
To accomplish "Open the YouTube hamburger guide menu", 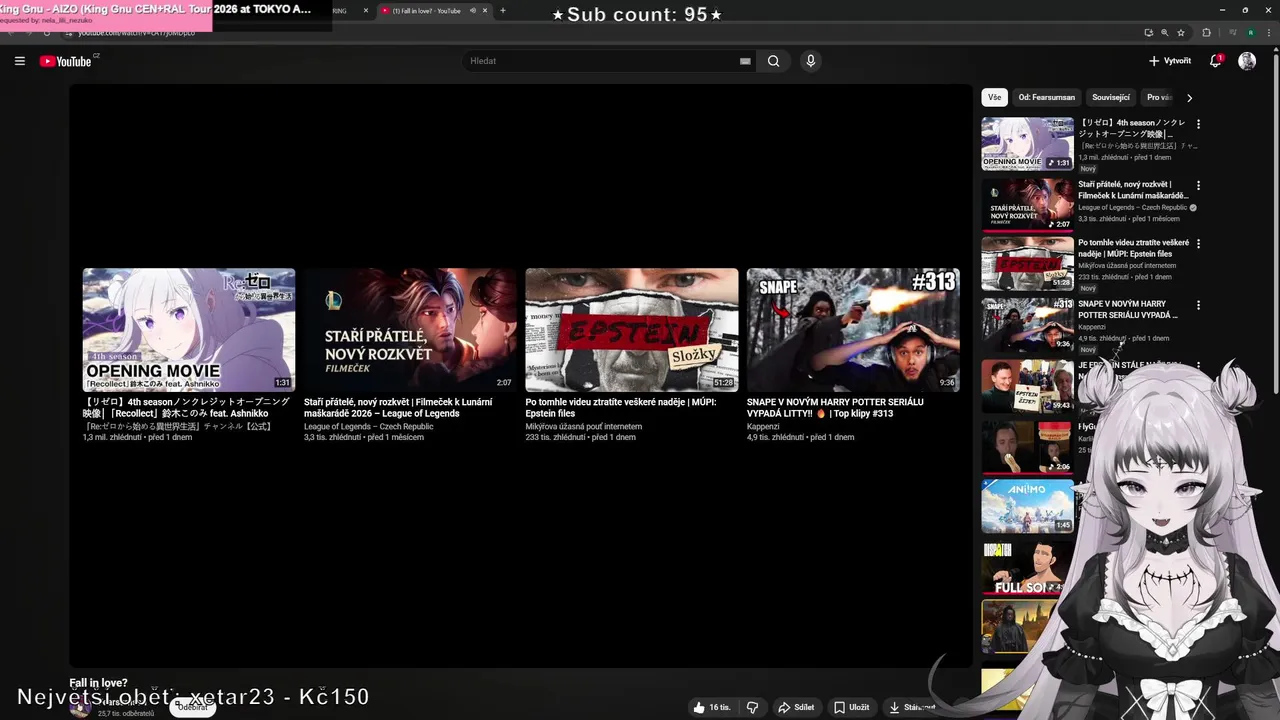I will click(x=19, y=61).
